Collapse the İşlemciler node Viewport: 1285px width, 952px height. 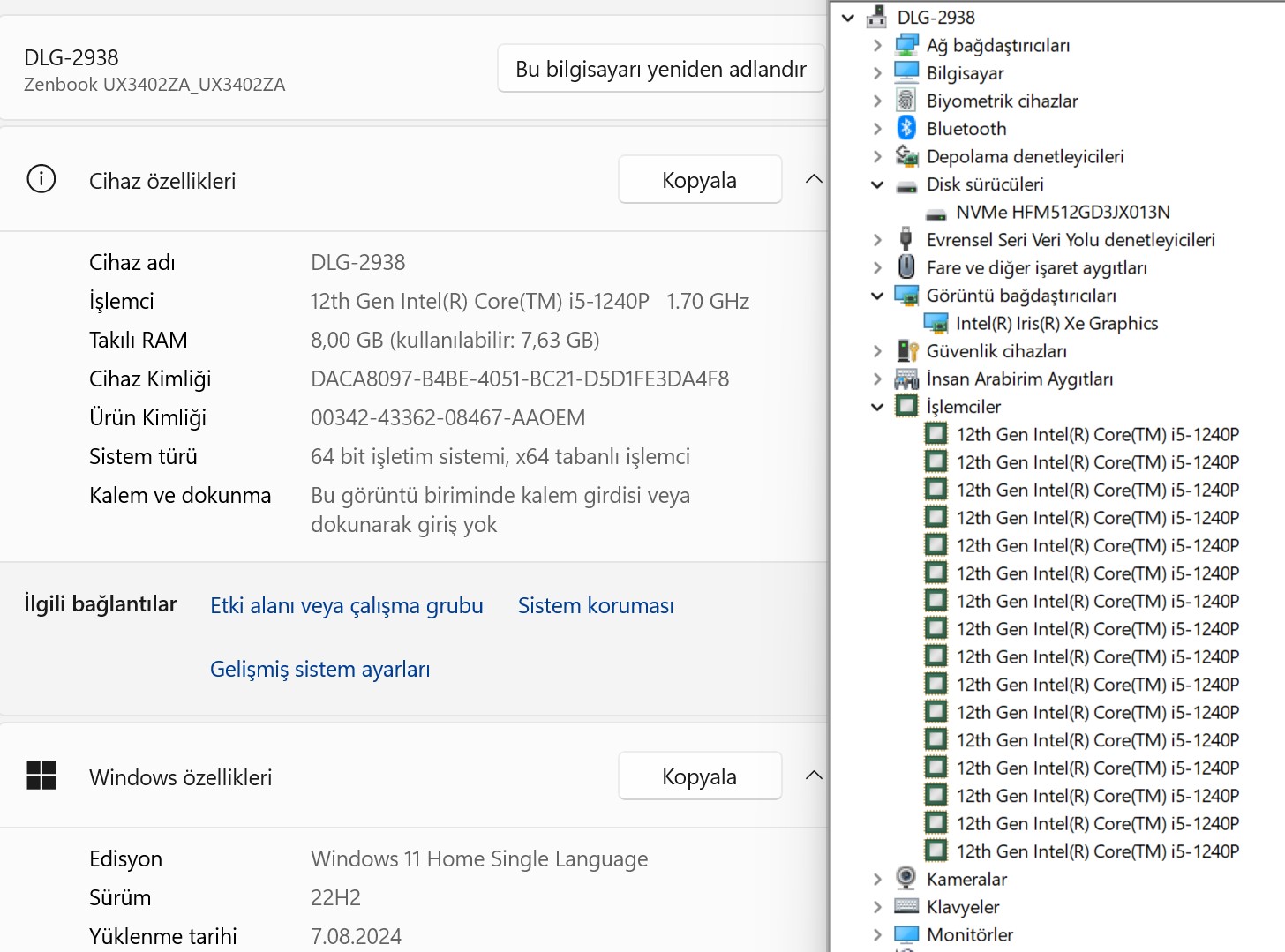click(x=877, y=407)
